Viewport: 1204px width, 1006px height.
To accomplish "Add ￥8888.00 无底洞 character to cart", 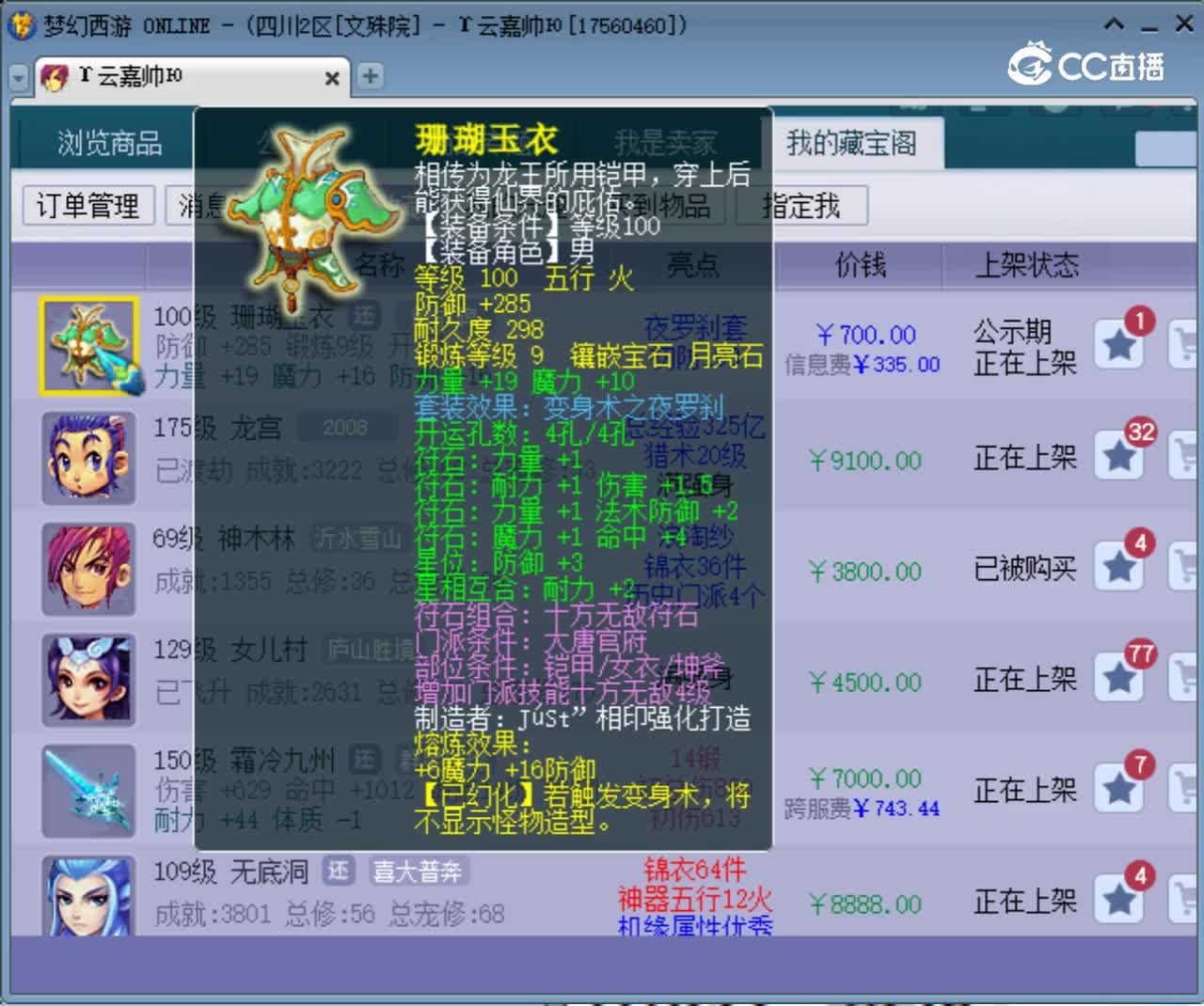I will pyautogui.click(x=1183, y=900).
